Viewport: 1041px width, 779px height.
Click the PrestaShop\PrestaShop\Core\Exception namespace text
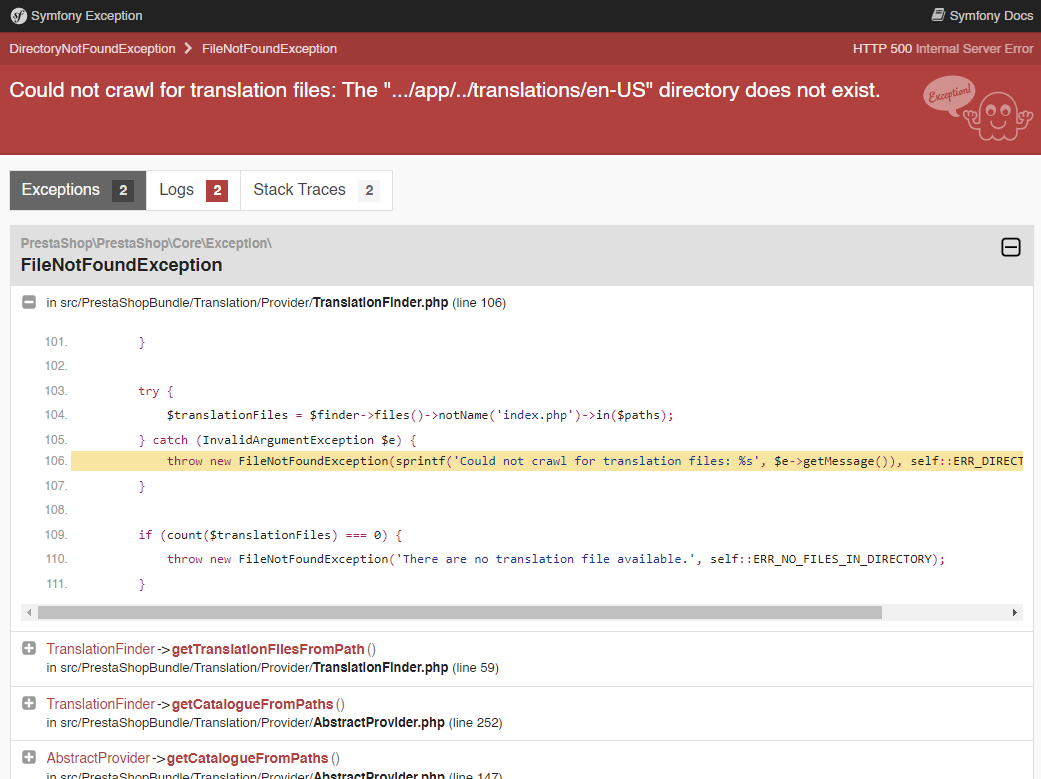(146, 243)
